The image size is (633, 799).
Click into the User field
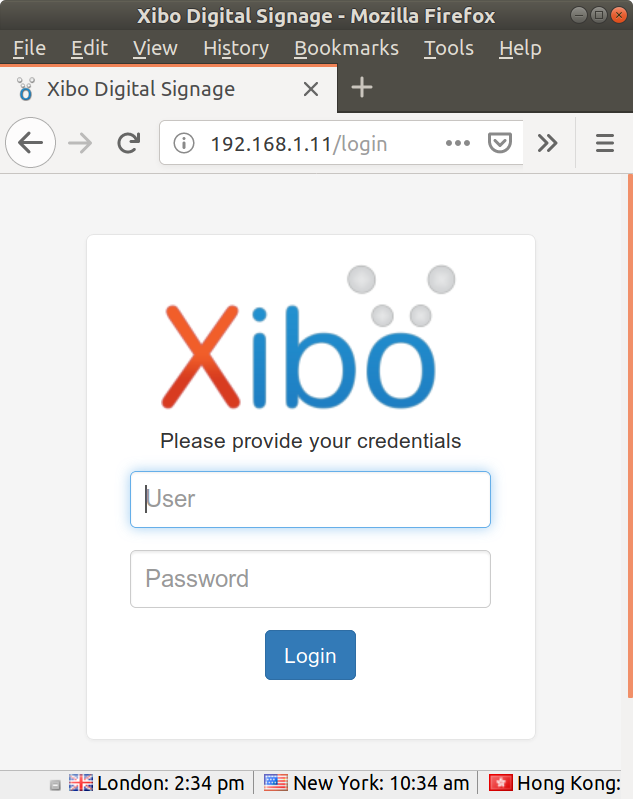coord(310,499)
